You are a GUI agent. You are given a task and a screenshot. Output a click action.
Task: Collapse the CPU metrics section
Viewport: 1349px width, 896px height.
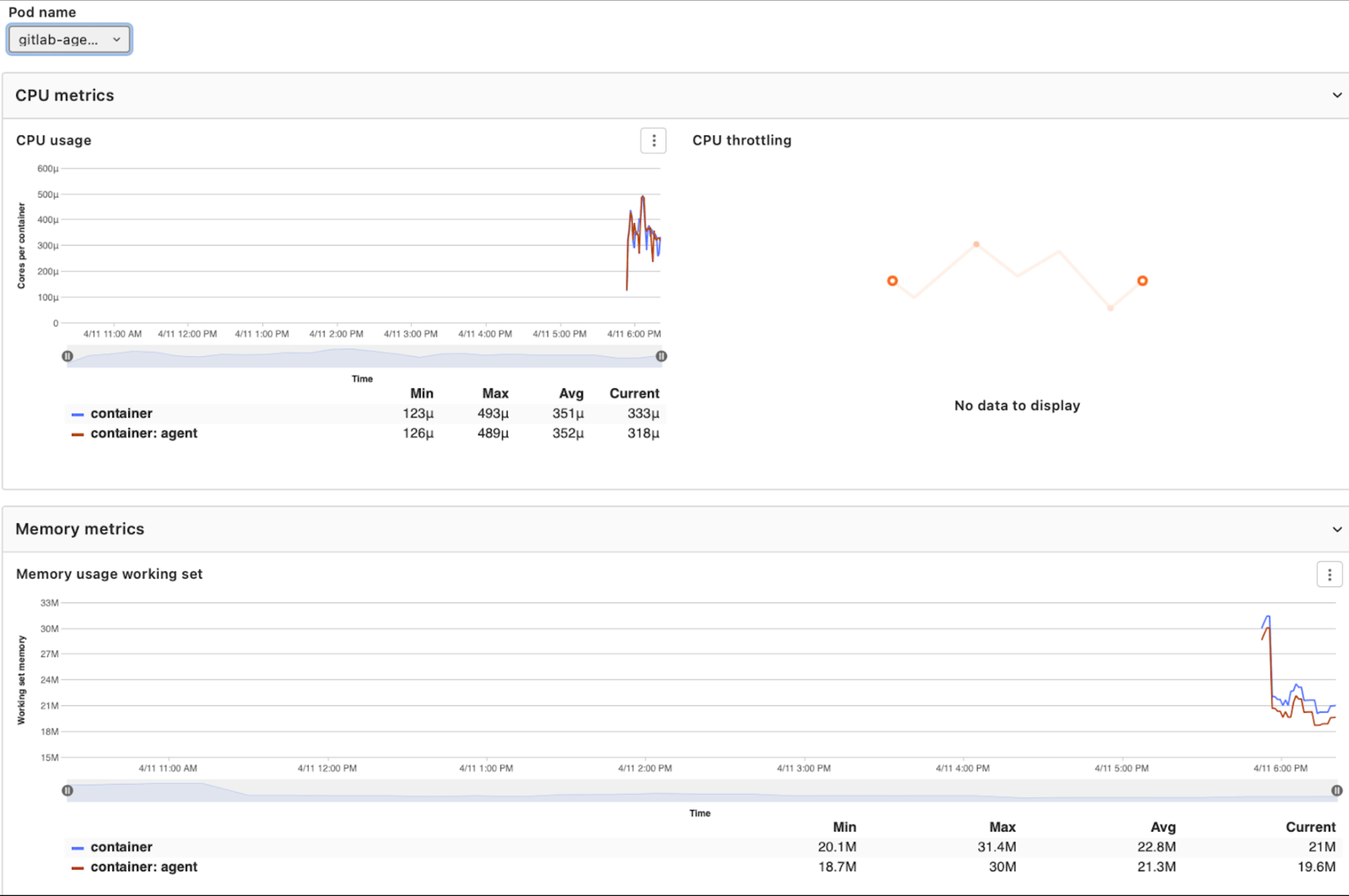point(1337,95)
